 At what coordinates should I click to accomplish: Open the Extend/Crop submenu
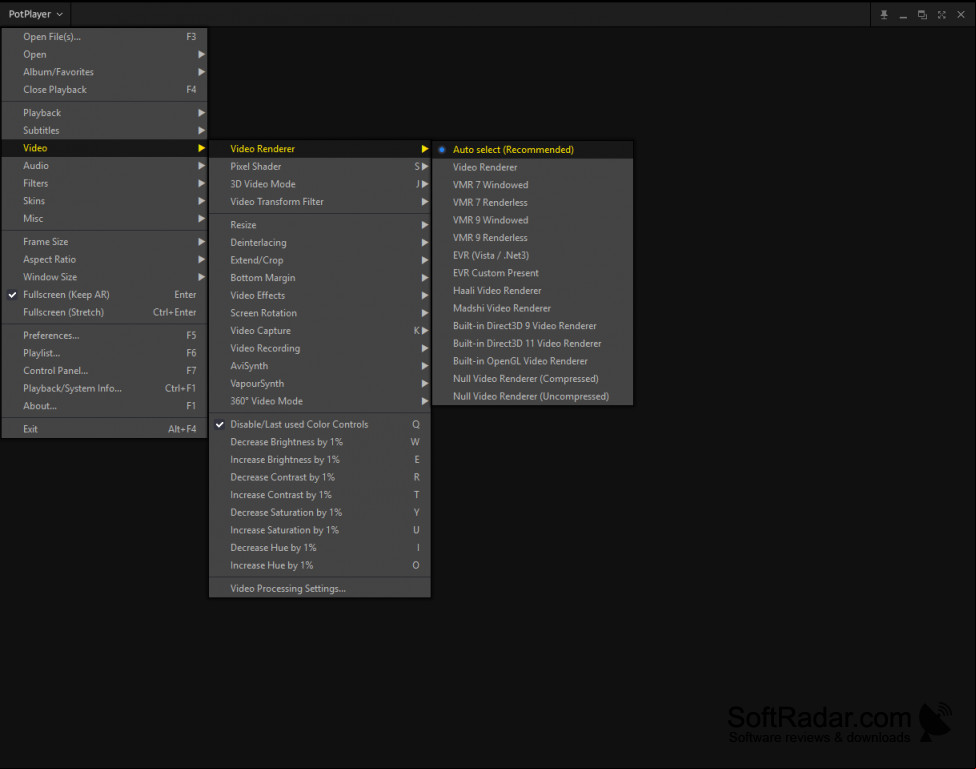(x=320, y=260)
